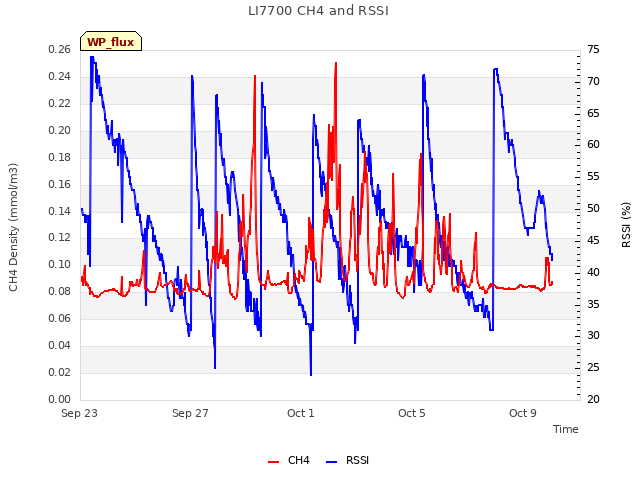640x480 pixels.
Task: Click the 0.04 left axis tick label
Action: (60, 345)
